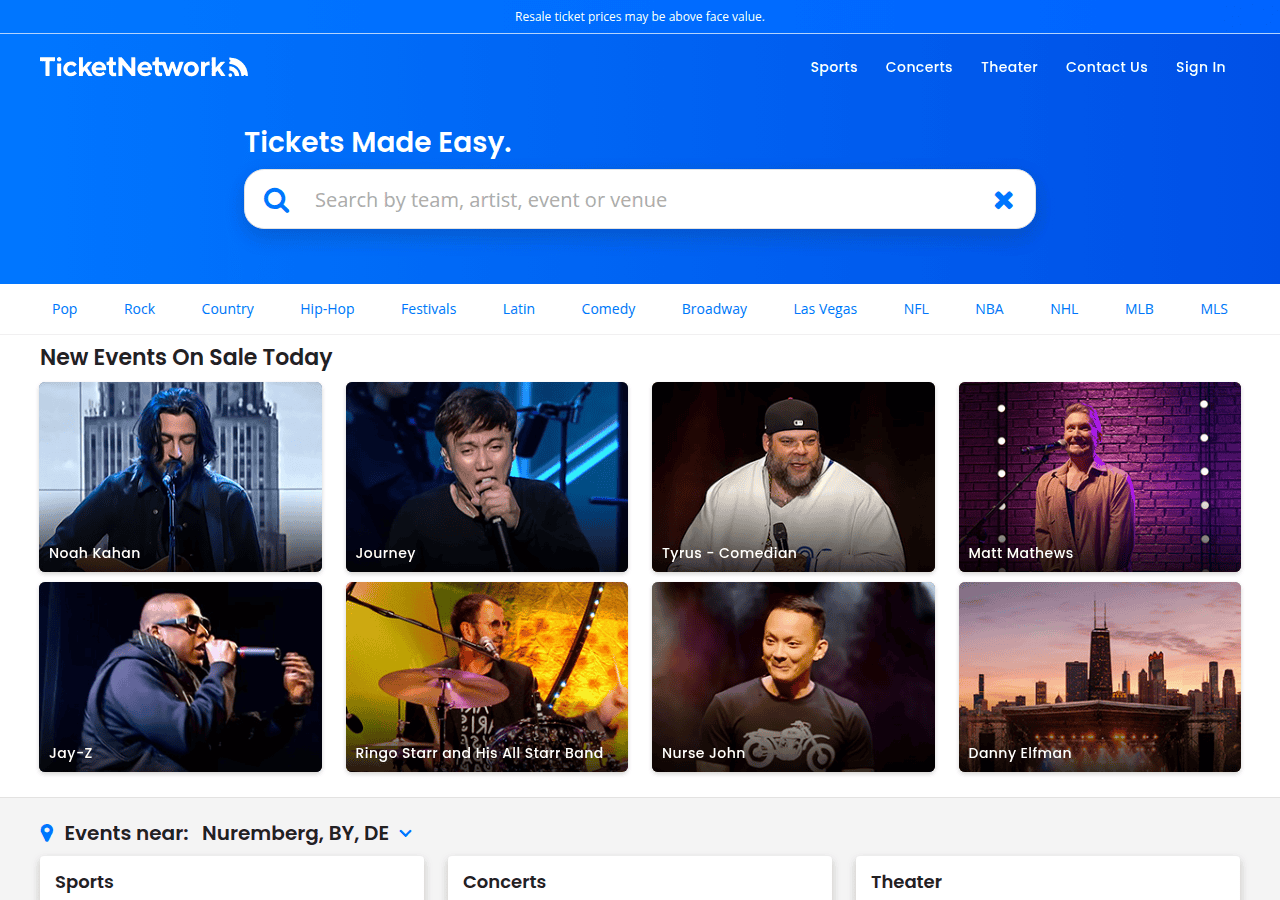Open the Matt Mathews event card
Screen dimensions: 1280x900
point(1100,477)
